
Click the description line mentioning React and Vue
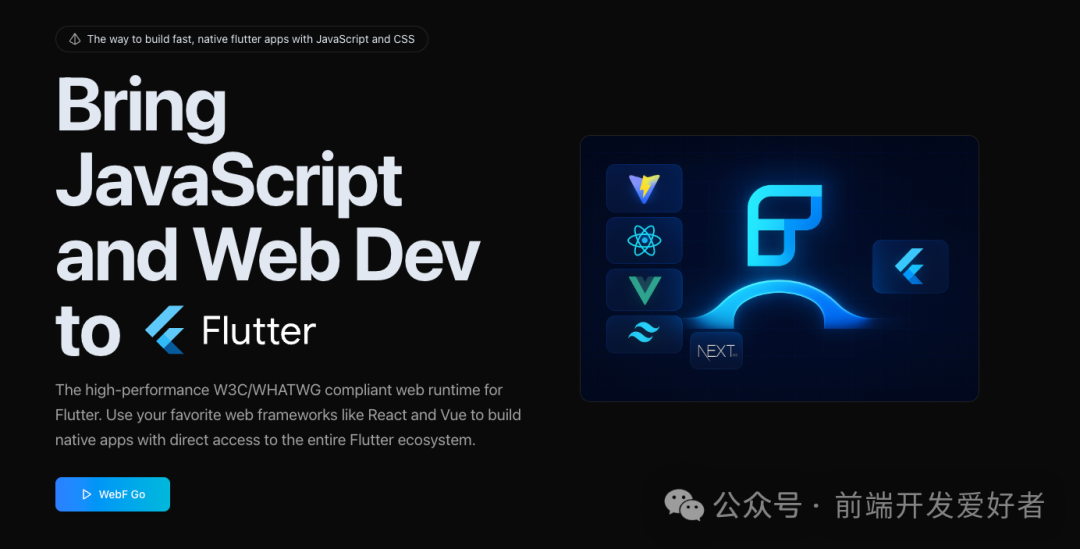click(288, 415)
